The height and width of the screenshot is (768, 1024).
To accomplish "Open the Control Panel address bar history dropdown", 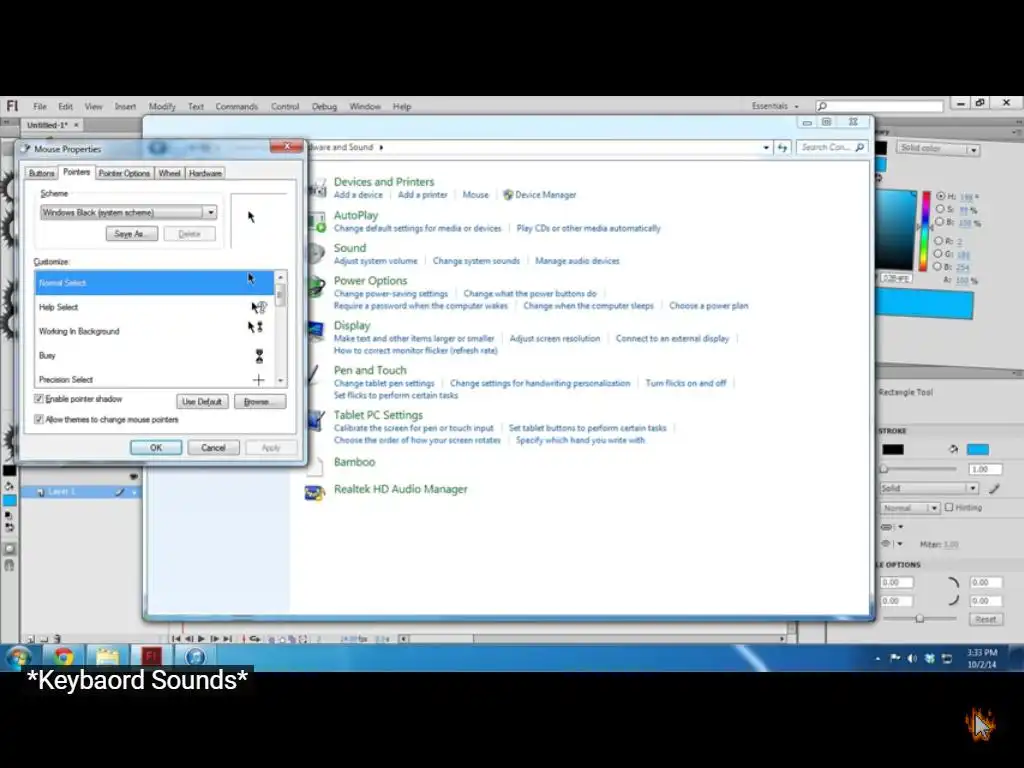I will [766, 148].
